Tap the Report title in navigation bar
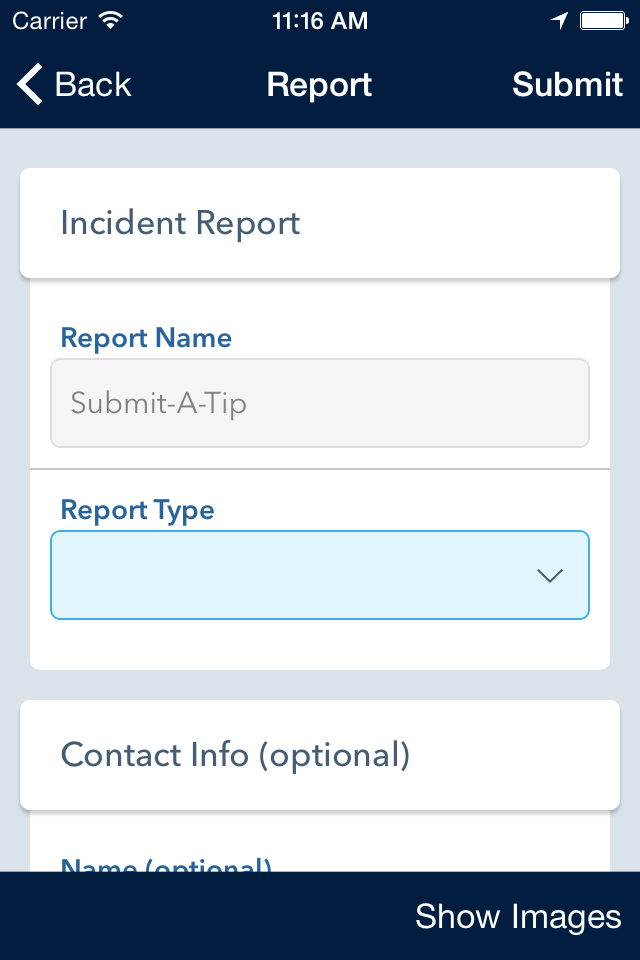 (319, 84)
